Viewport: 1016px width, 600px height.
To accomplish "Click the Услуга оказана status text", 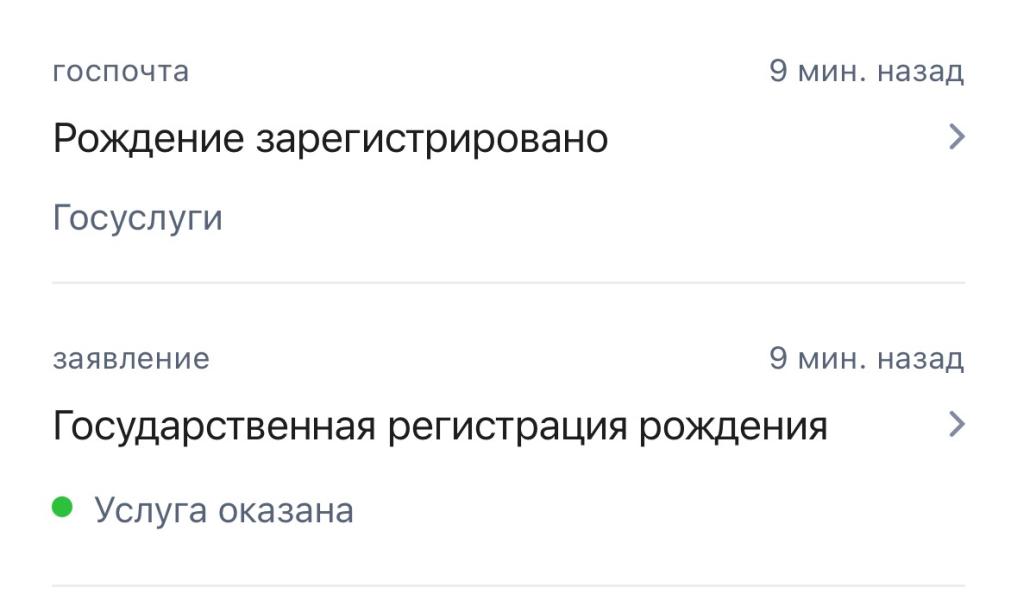I will coord(224,510).
